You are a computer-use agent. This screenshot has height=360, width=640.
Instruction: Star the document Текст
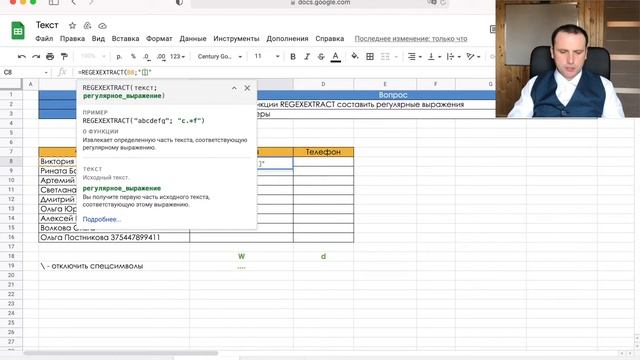point(72,26)
